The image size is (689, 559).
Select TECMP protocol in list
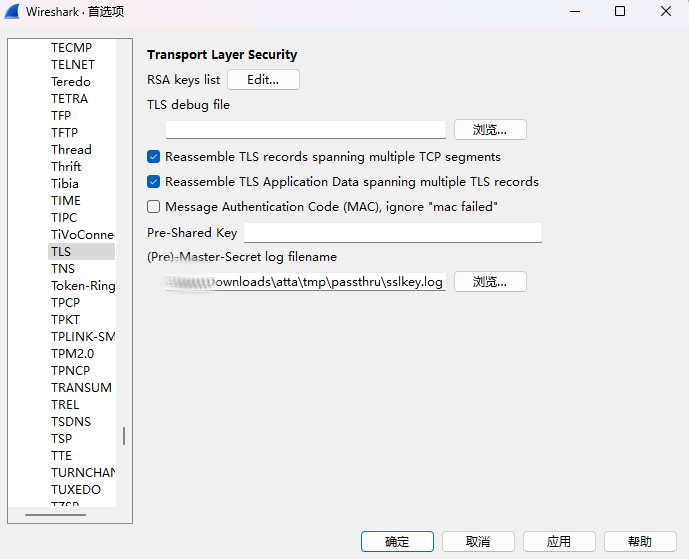point(72,47)
